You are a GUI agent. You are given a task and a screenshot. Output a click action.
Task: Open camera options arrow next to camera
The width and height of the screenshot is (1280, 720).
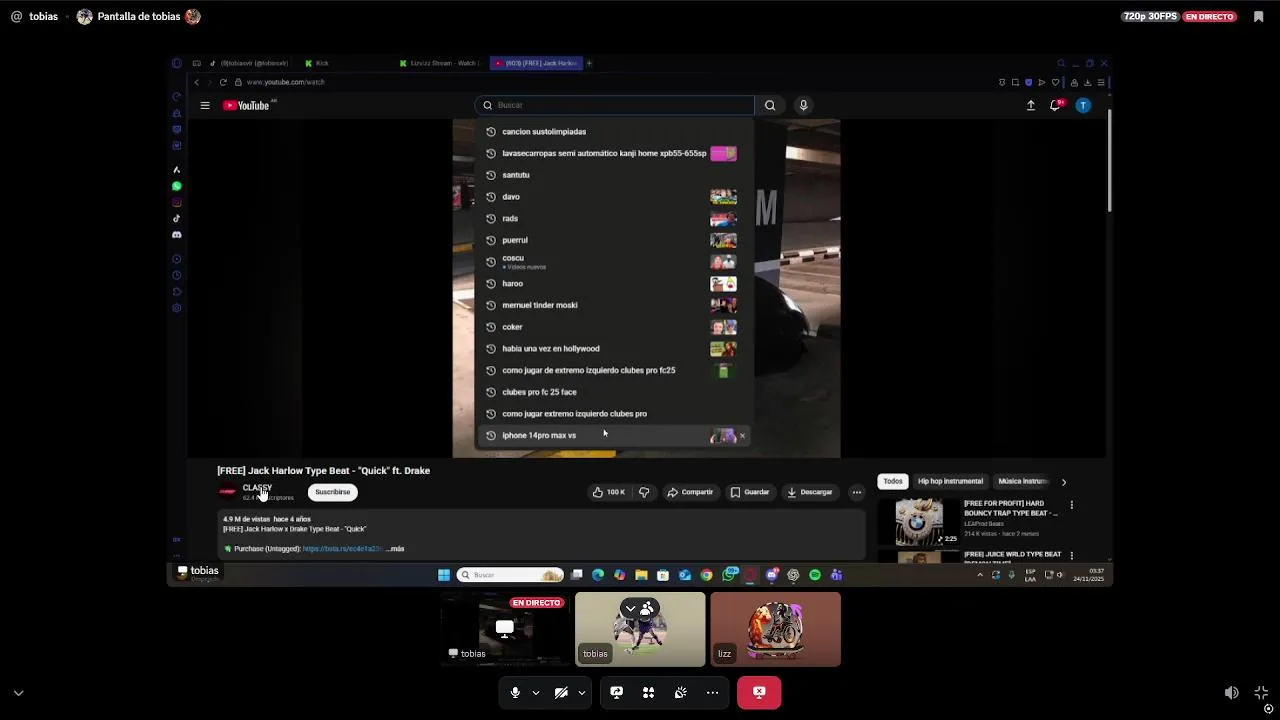pyautogui.click(x=581, y=692)
